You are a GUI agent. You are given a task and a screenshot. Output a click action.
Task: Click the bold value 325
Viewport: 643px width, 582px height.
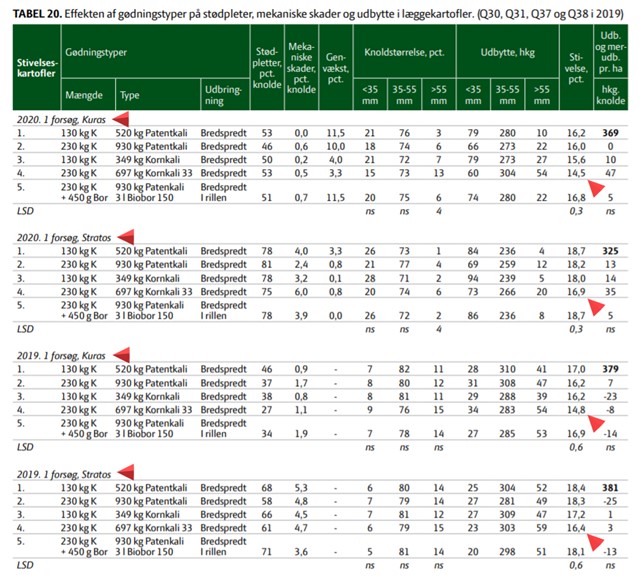pyautogui.click(x=611, y=250)
